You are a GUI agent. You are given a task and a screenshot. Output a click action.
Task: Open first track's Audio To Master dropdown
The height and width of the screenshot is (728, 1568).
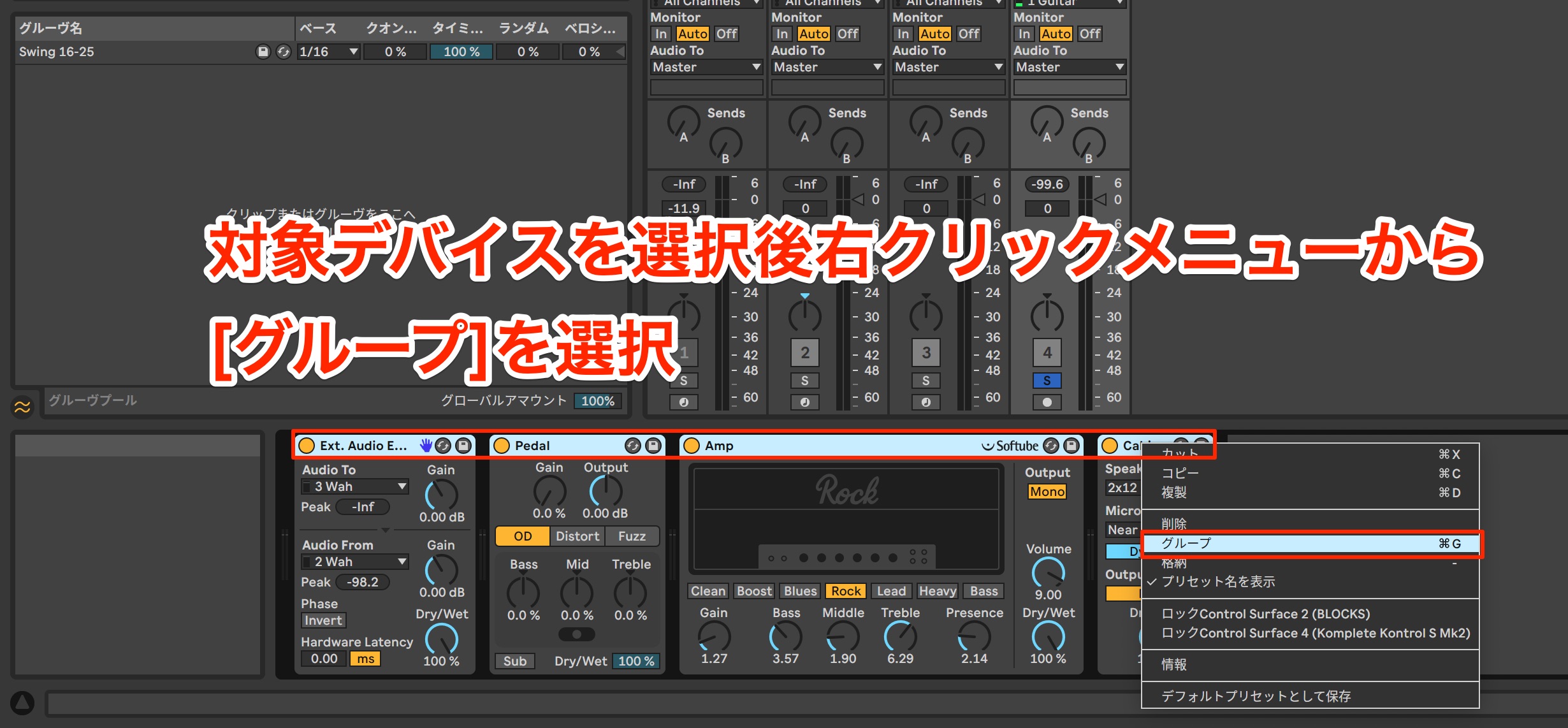click(x=706, y=67)
